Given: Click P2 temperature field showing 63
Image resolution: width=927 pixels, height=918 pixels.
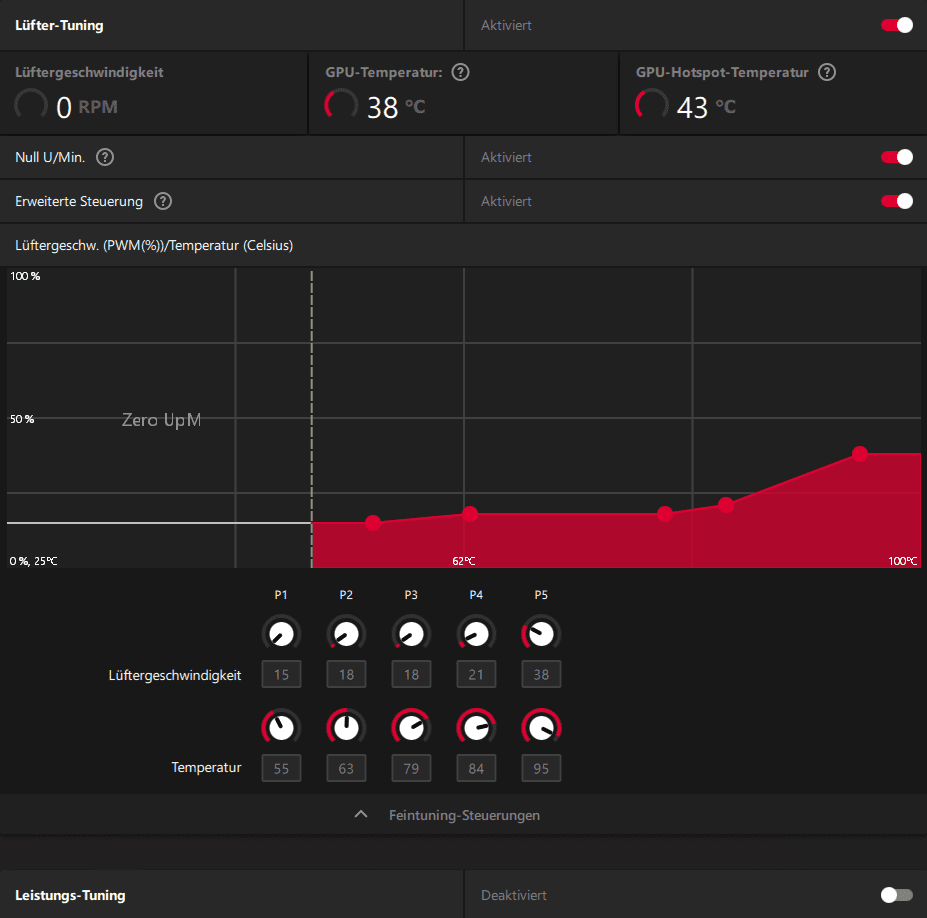Looking at the screenshot, I should (346, 768).
